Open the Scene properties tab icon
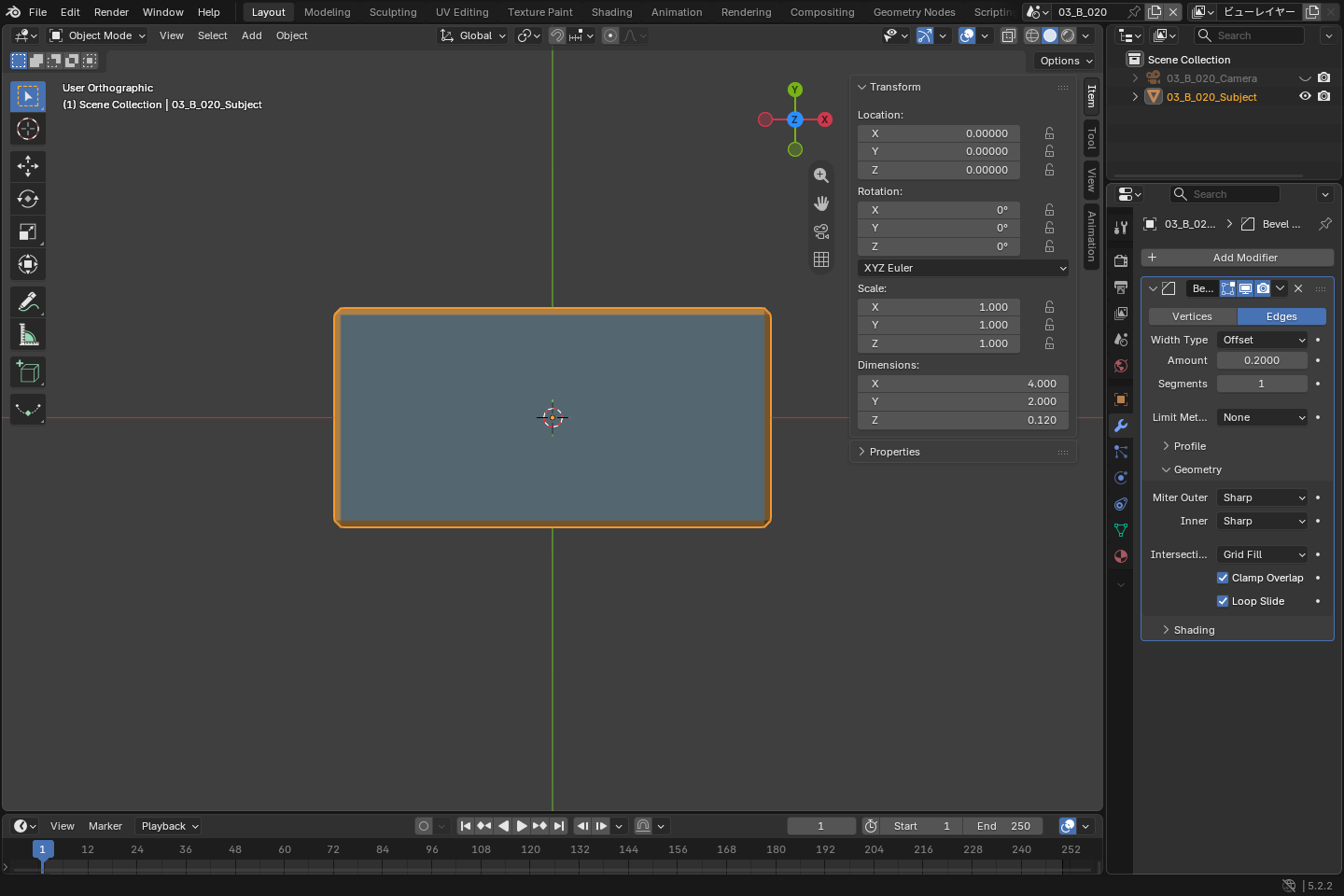Screen dimensions: 1344x896 click(x=1121, y=340)
